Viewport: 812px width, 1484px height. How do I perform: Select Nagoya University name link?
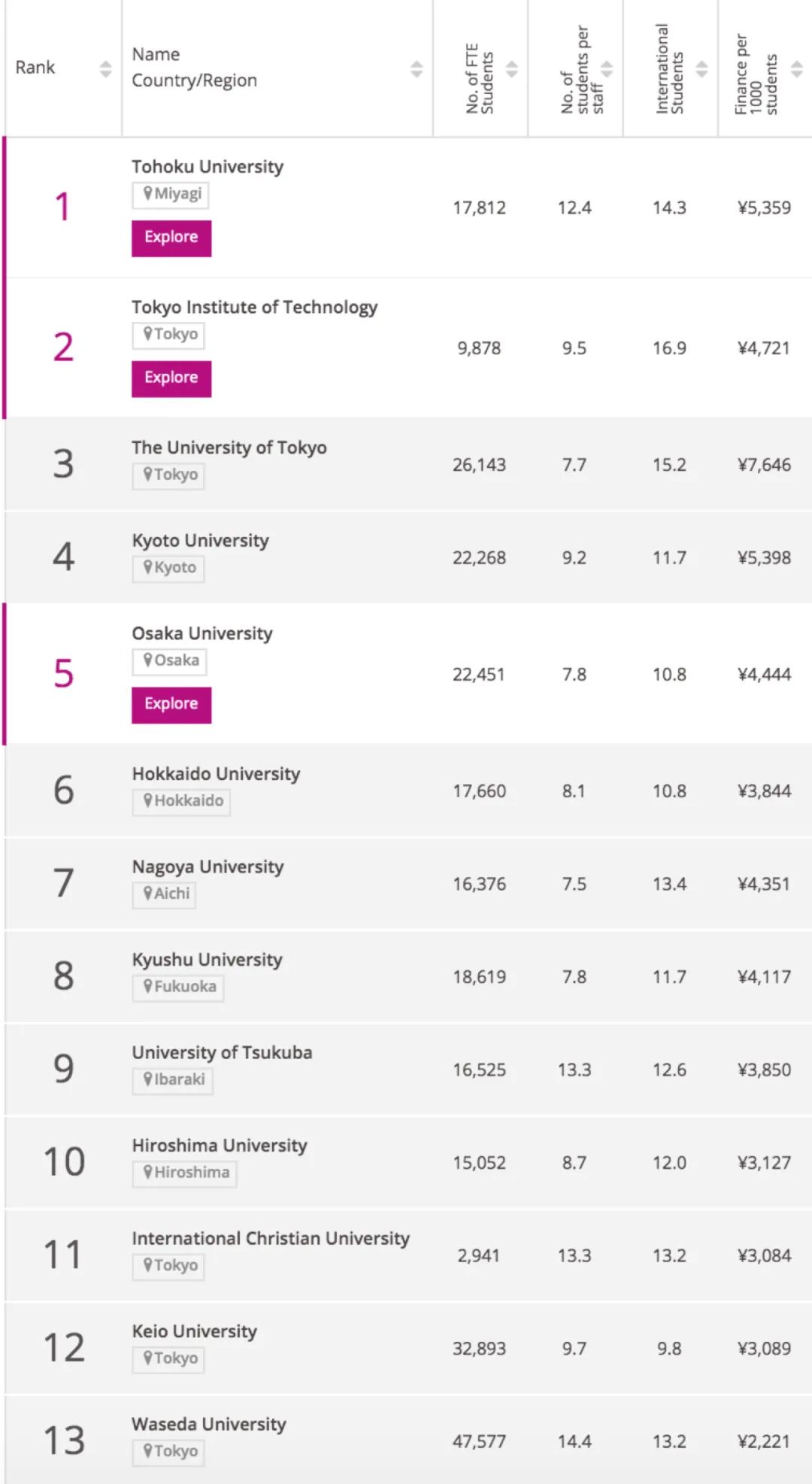[x=208, y=867]
